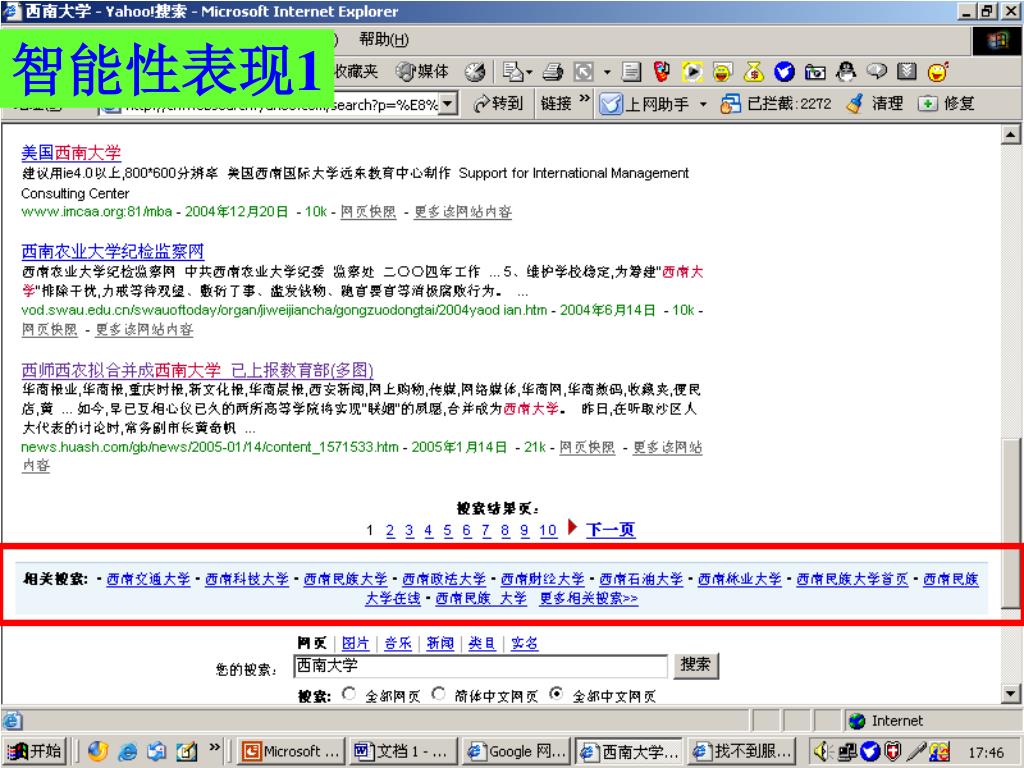
Task: Select the 全部网页 radio button
Action: tap(349, 694)
